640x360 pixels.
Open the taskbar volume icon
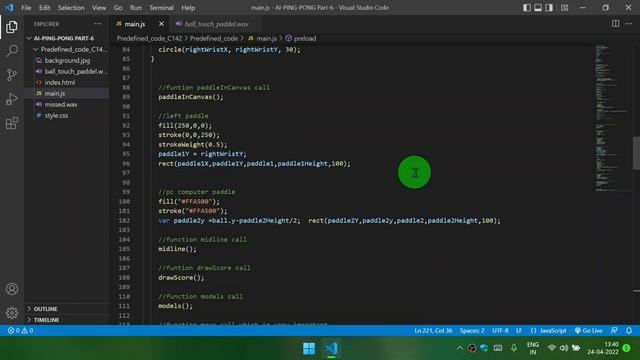point(564,348)
